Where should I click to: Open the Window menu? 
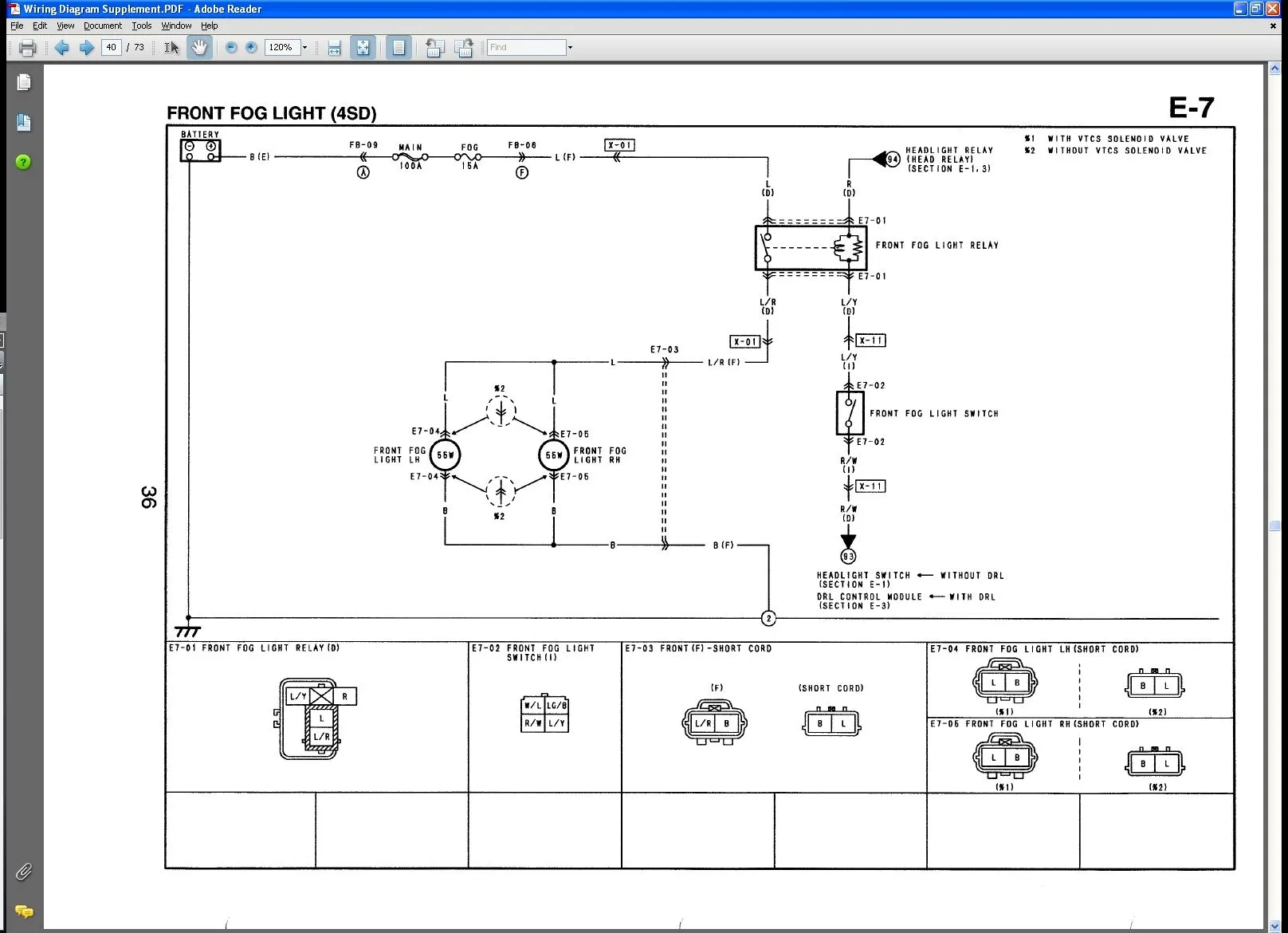[x=176, y=26]
